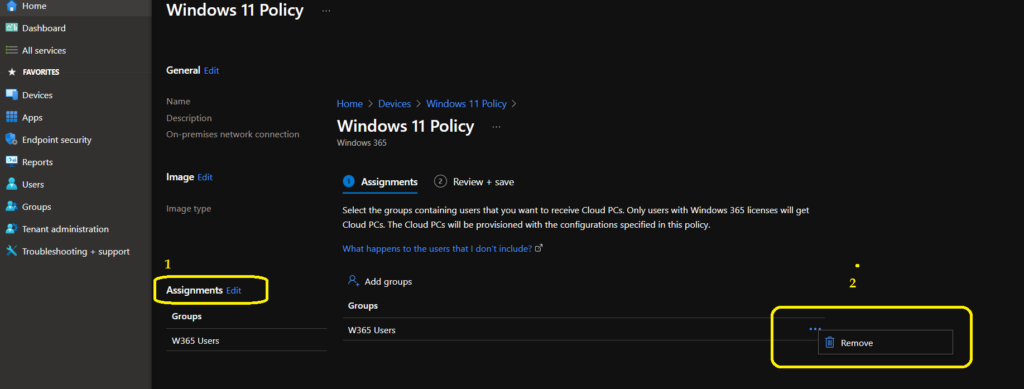The height and width of the screenshot is (389, 1024).
Task: Open Tenant administration icon
Action: tap(11, 229)
